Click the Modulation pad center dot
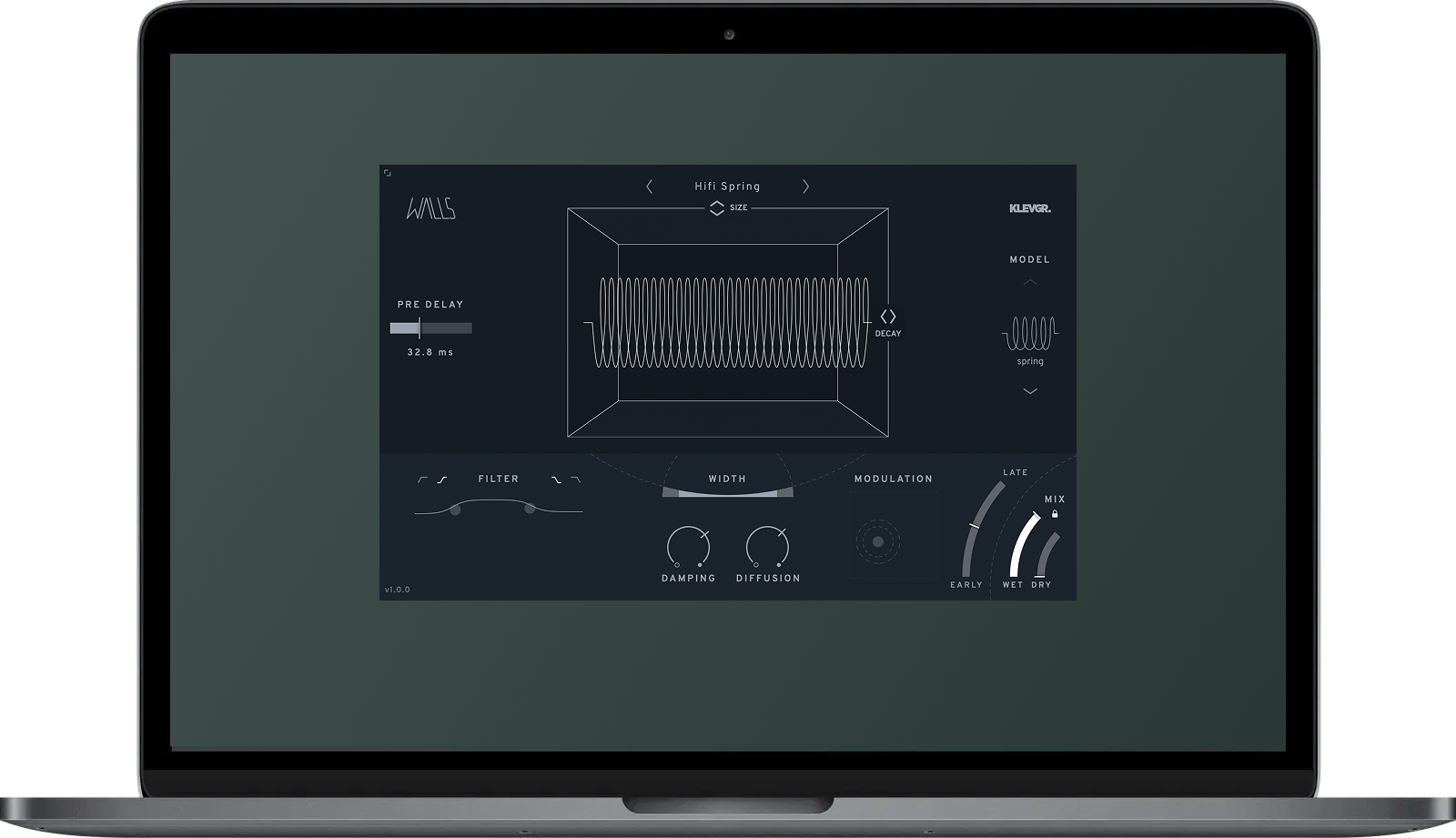This screenshot has width=1456, height=838. [x=878, y=541]
